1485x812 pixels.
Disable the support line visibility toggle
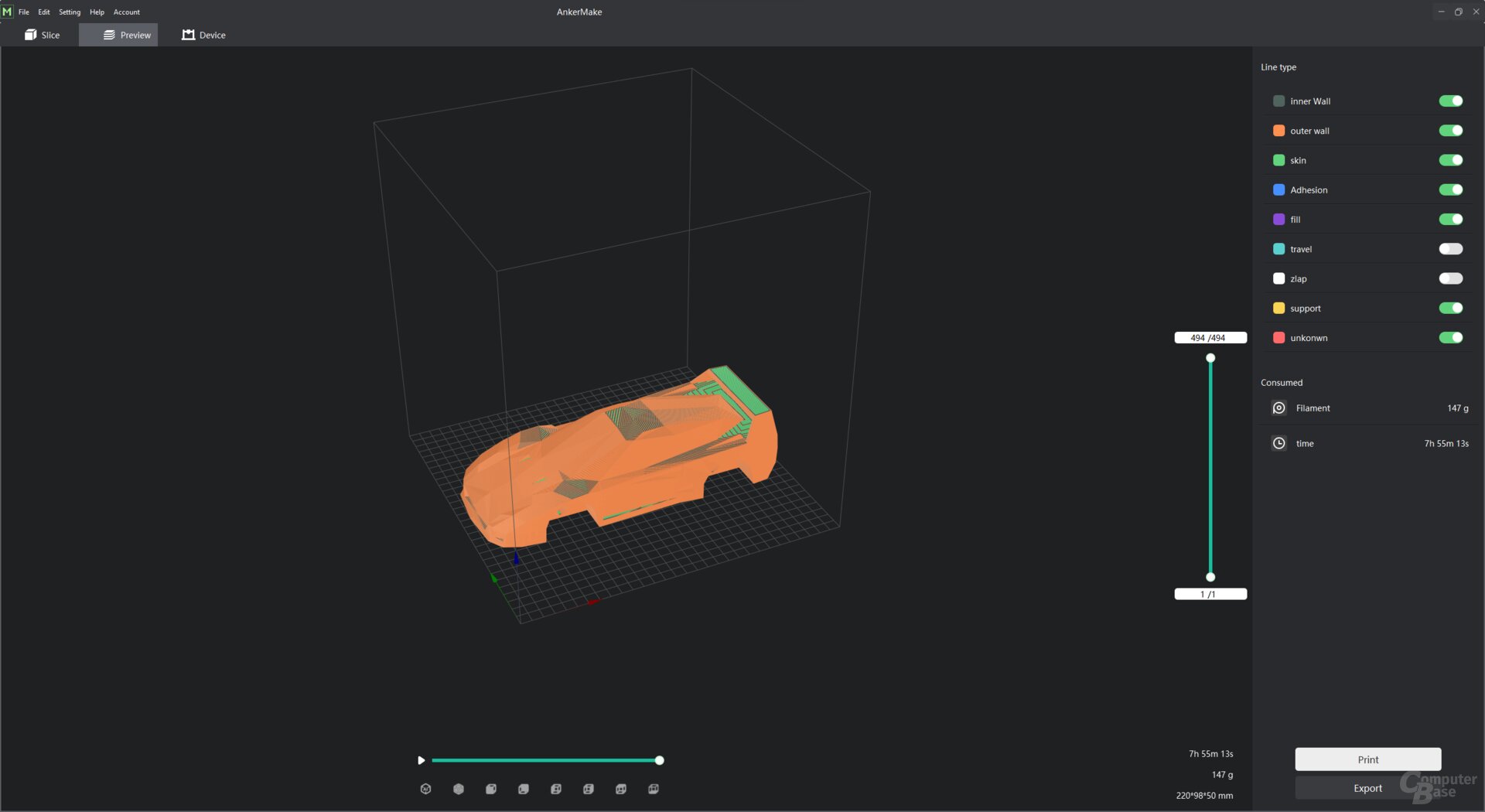pyautogui.click(x=1450, y=308)
